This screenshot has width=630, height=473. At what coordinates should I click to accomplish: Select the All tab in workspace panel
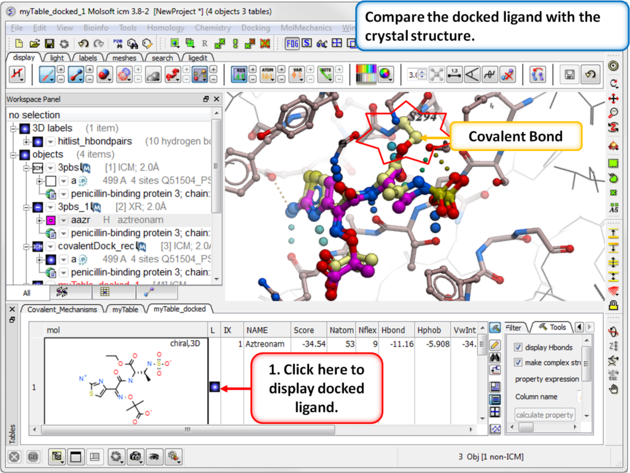[x=27, y=293]
